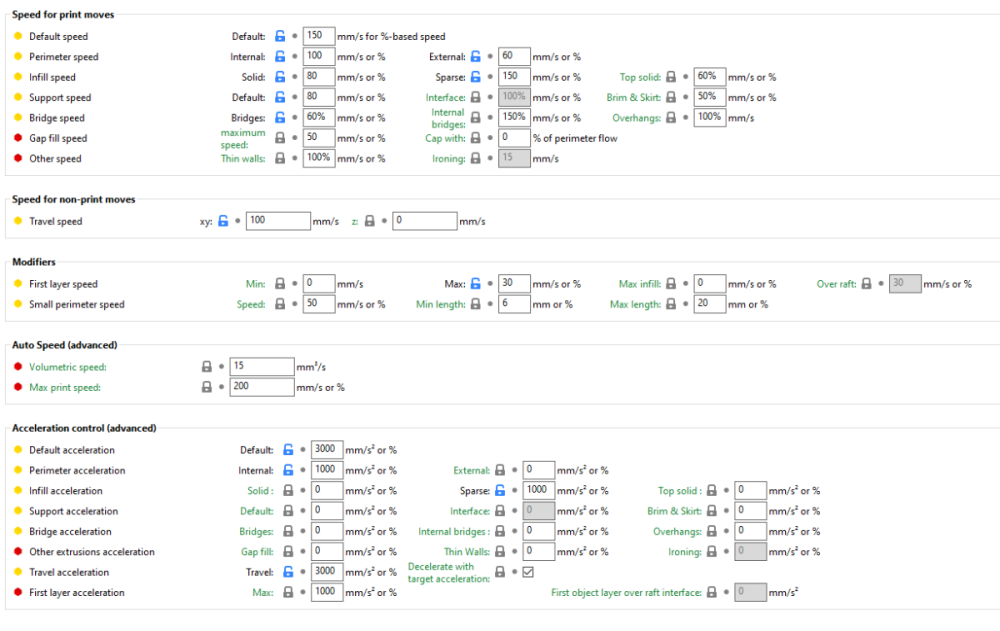This screenshot has height=631, width=1000.
Task: Click the Overhangs speed label
Action: [636, 118]
